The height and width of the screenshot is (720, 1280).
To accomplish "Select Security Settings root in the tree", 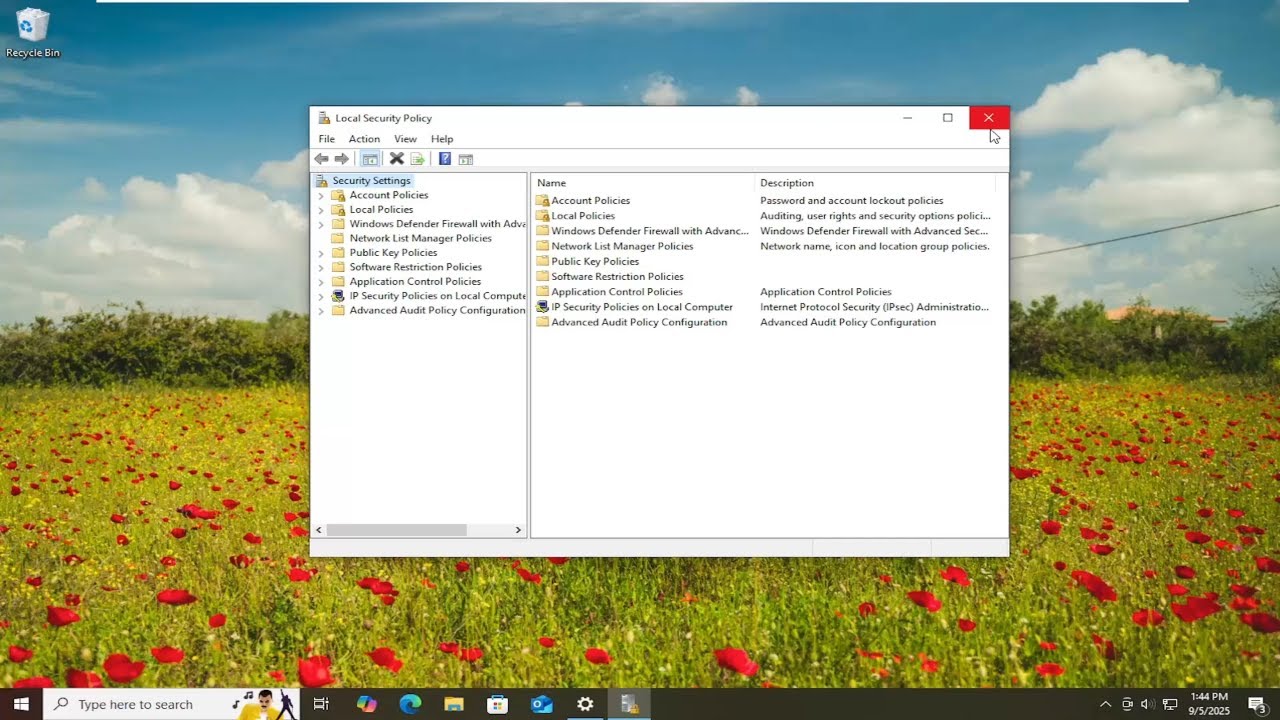I will pyautogui.click(x=371, y=181).
